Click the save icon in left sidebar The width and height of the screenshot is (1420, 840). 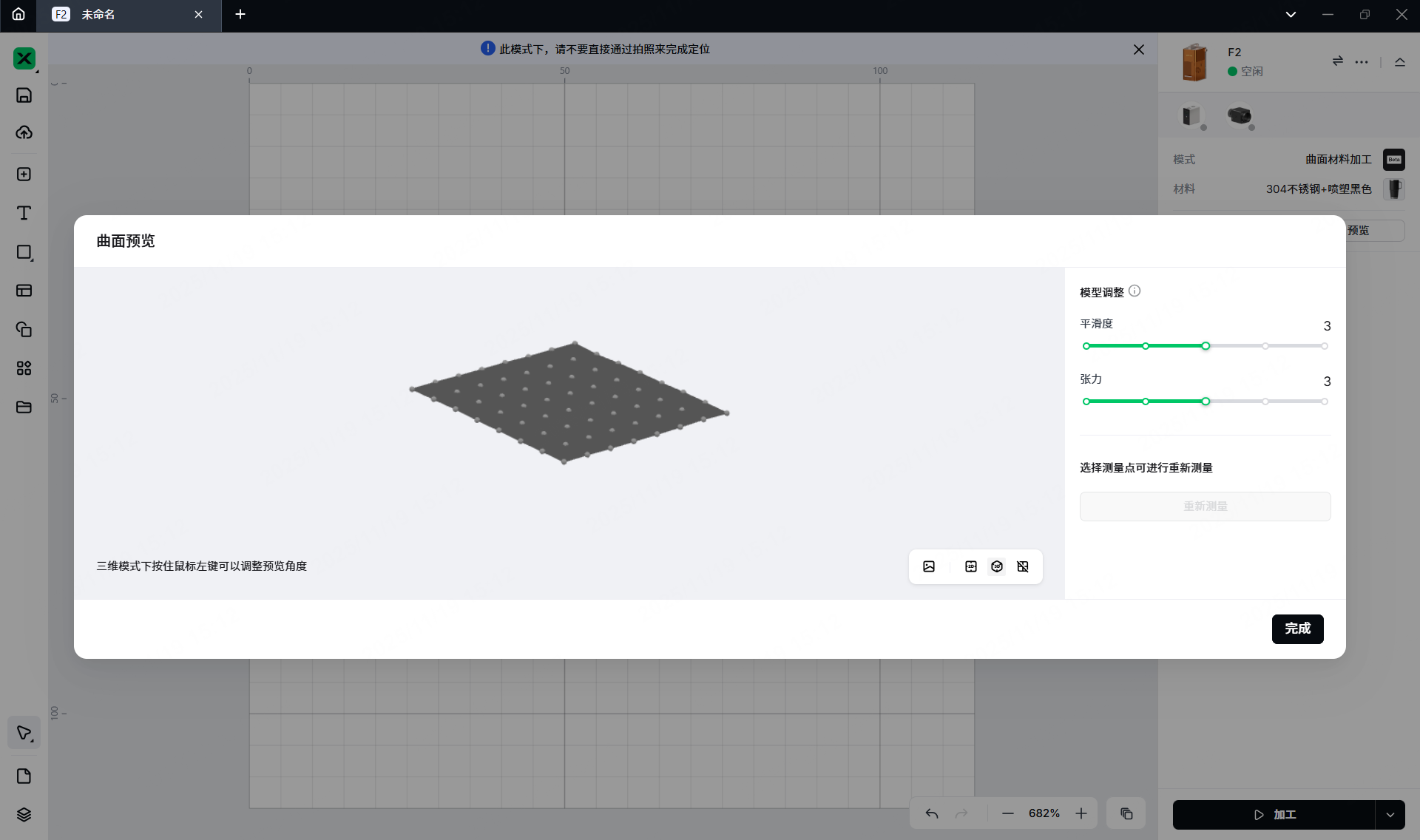click(24, 95)
